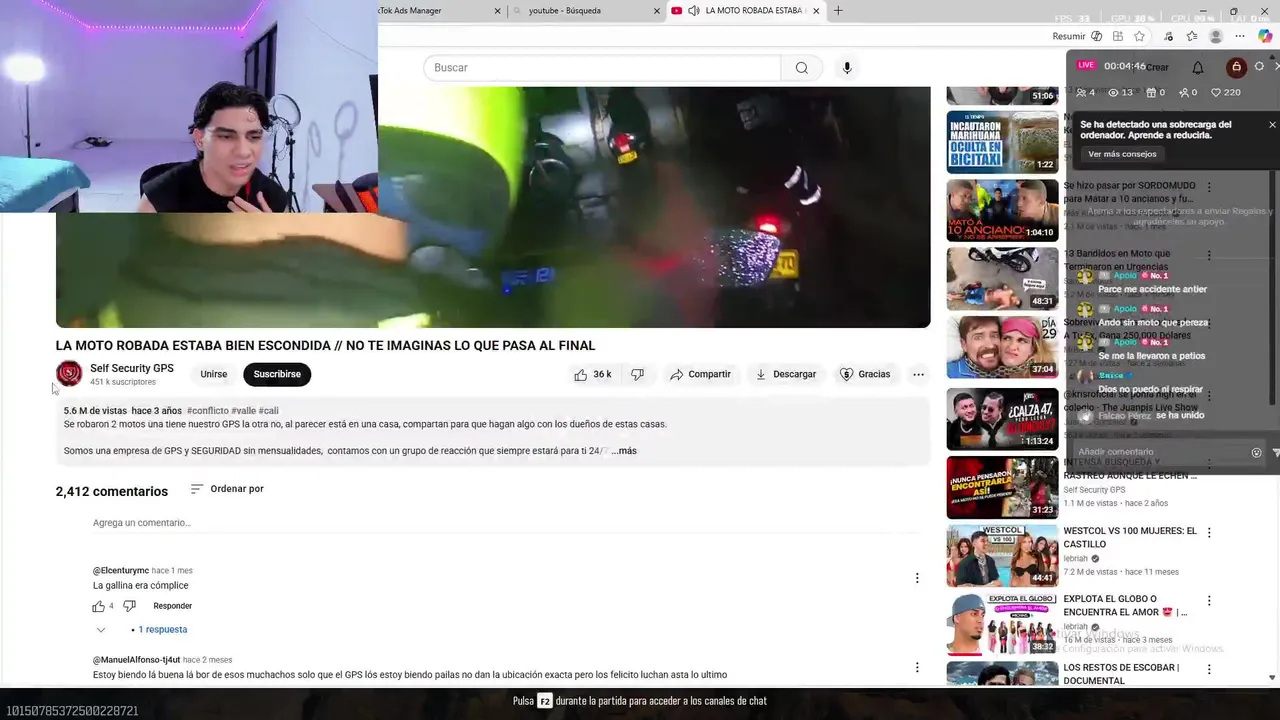Close the youtube - Búsqueda tab
This screenshot has height=720, width=1280.
tap(657, 11)
